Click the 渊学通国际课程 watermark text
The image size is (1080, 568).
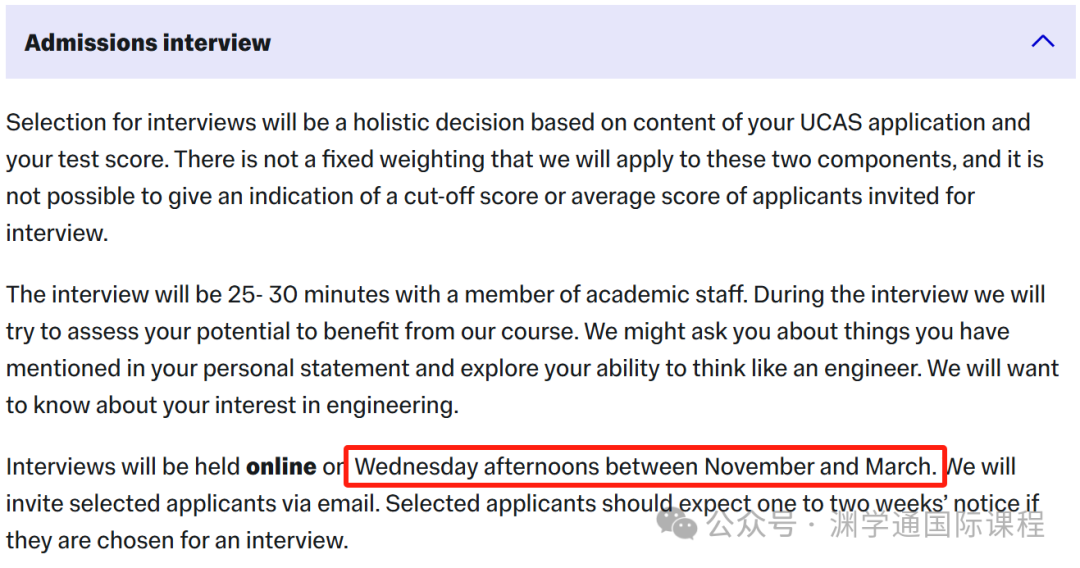tap(937, 524)
